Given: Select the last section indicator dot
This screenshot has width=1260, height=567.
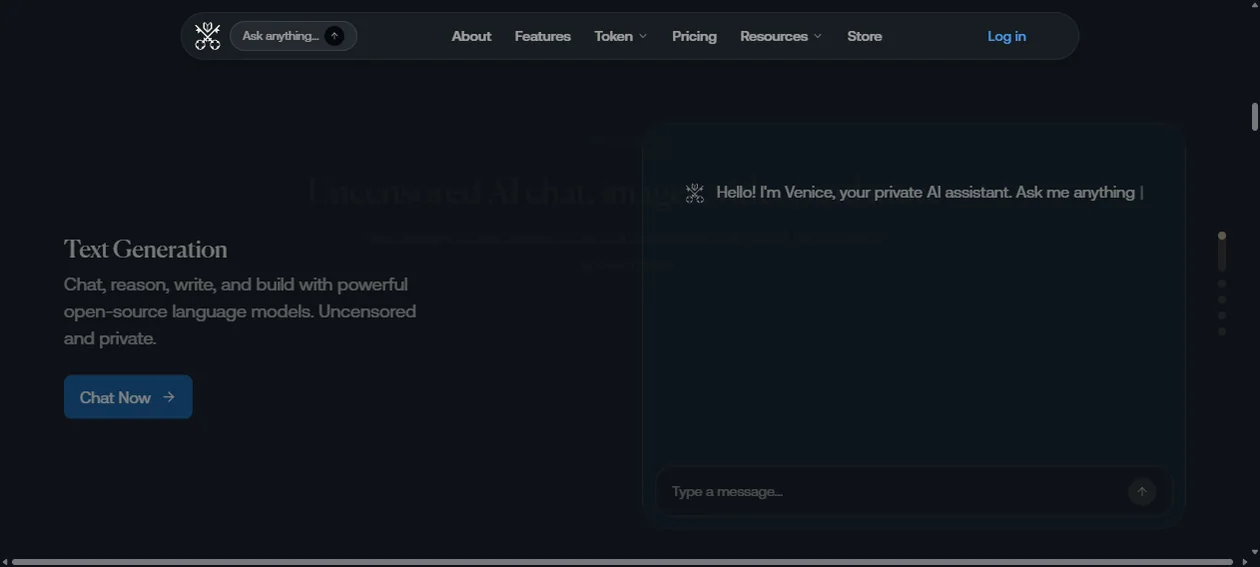Looking at the screenshot, I should (1222, 331).
